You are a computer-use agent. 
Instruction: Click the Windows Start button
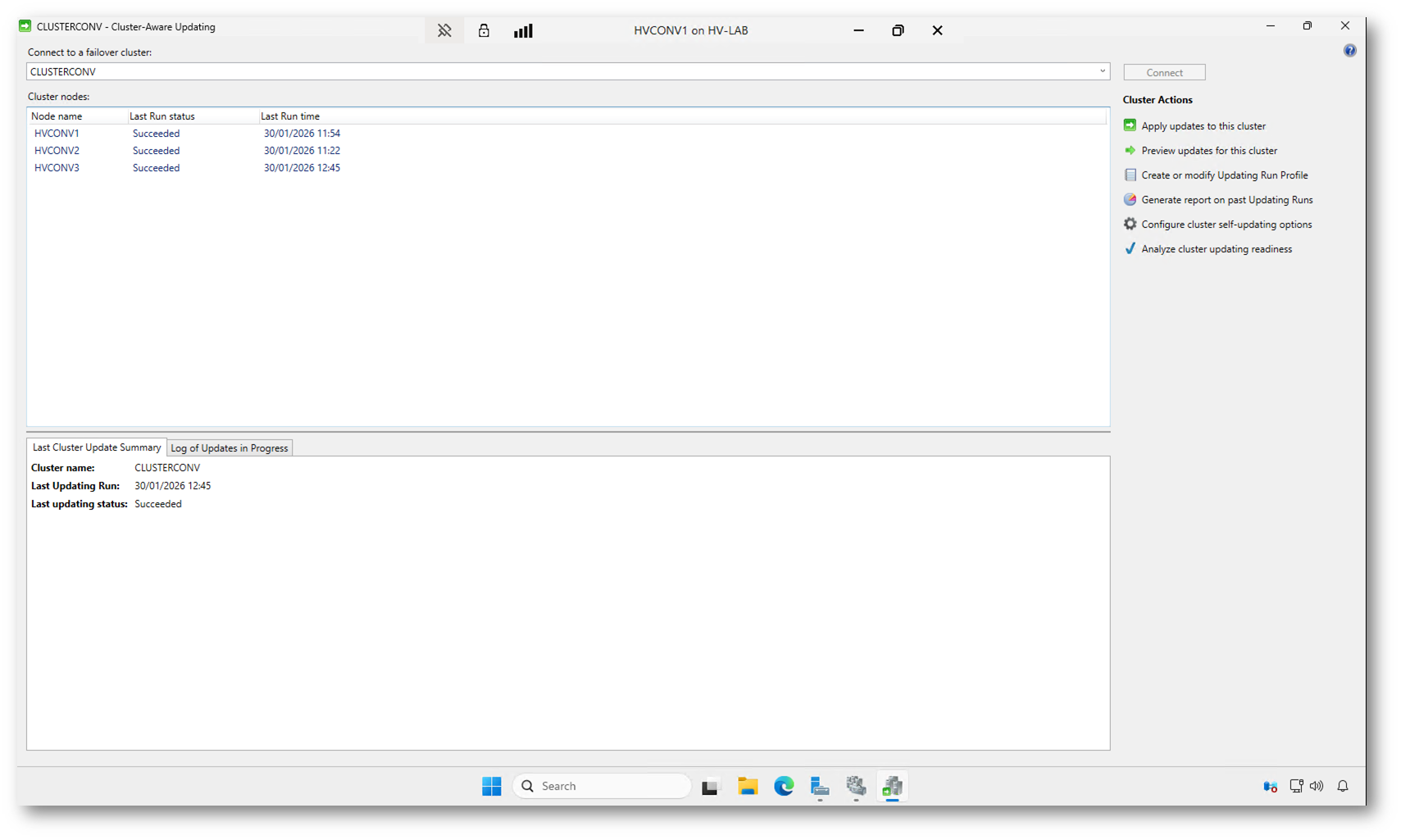pyautogui.click(x=492, y=786)
